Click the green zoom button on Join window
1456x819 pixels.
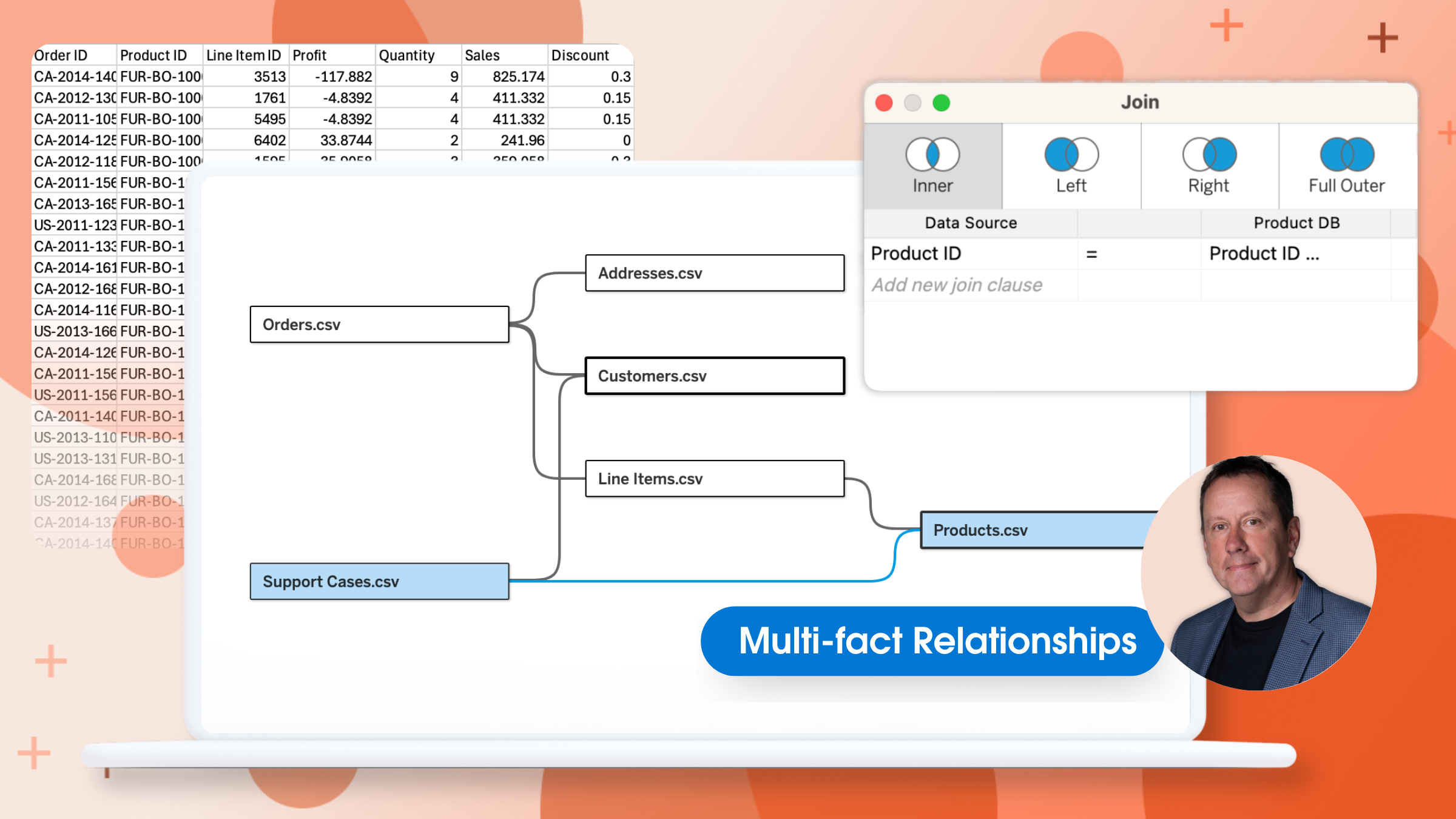(941, 103)
